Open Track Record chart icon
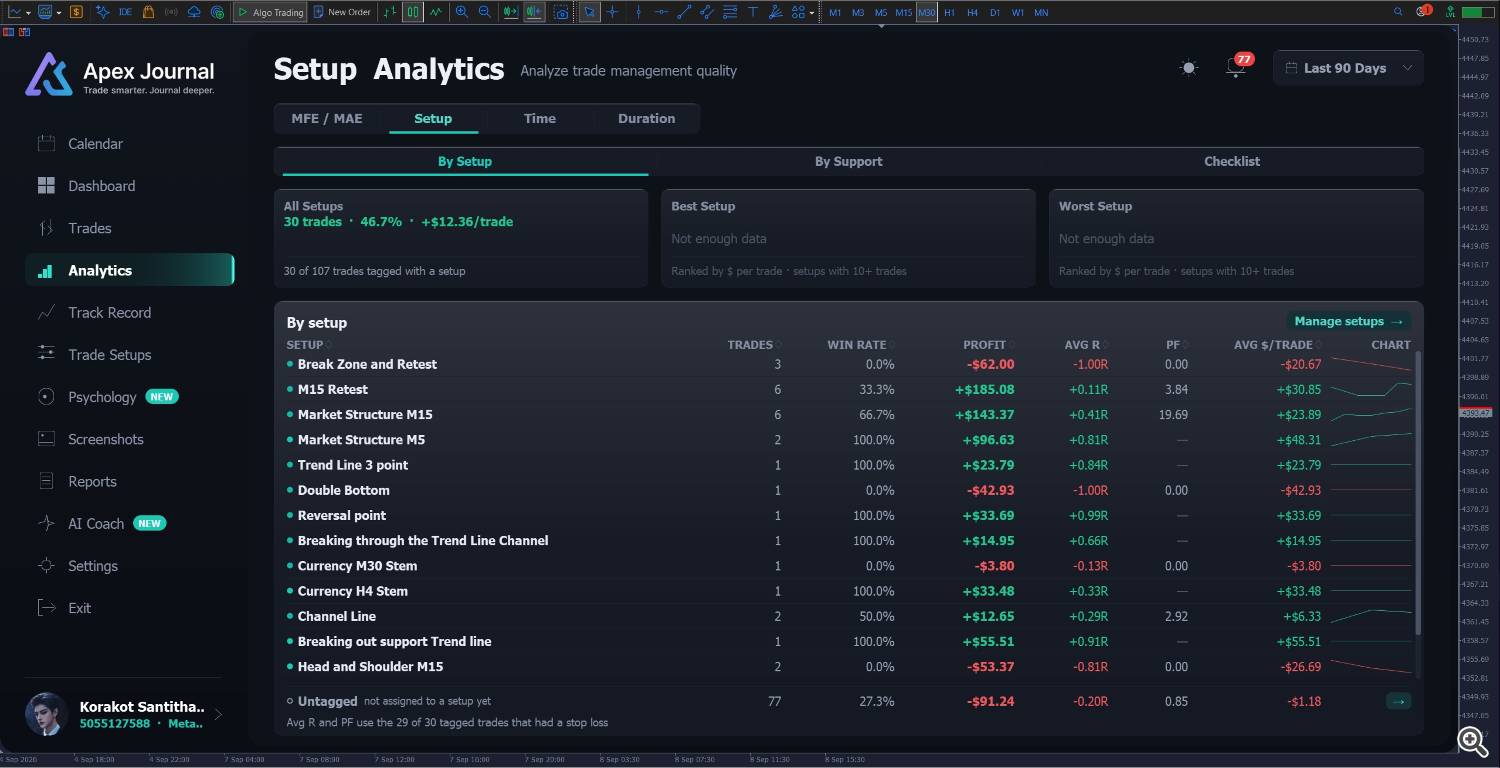Screen dimensions: 1500x768 pos(46,312)
